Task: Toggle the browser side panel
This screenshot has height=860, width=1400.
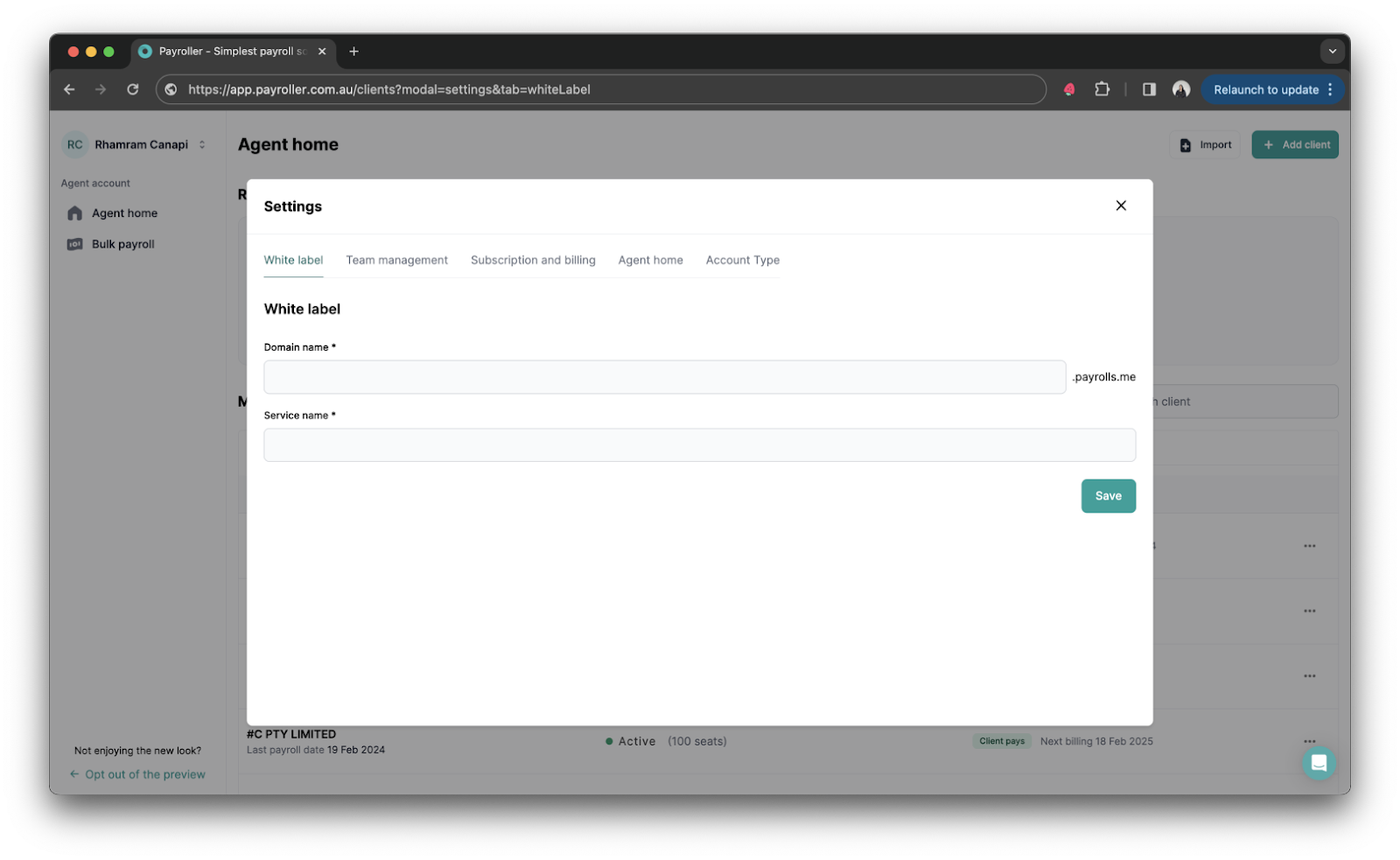Action: 1149,89
